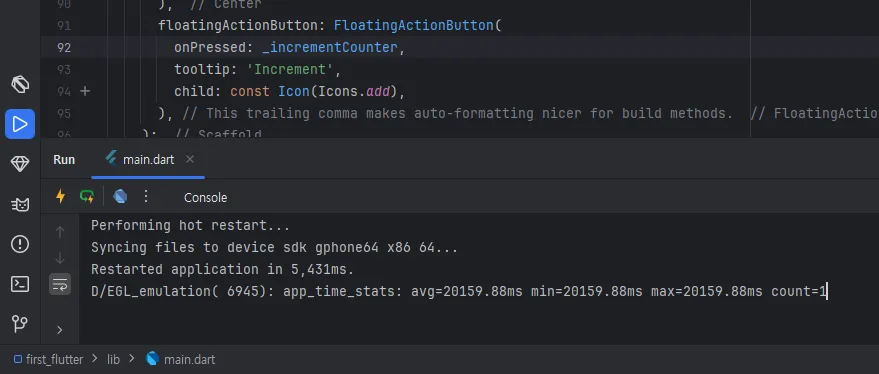Click the down arrow stack trace button
The height and width of the screenshot is (374, 879).
click(60, 258)
